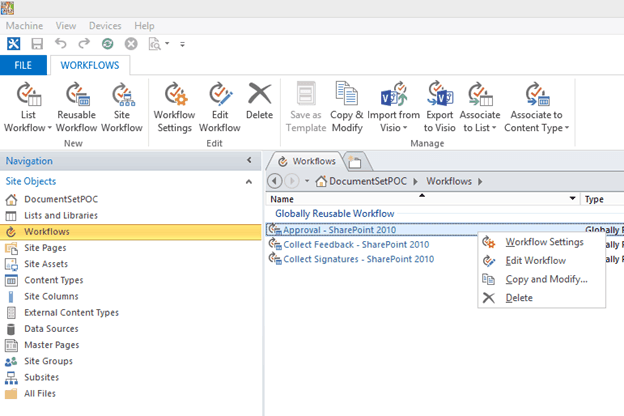
Task: Open Workflow Settings from the ribbon
Action: point(174,97)
